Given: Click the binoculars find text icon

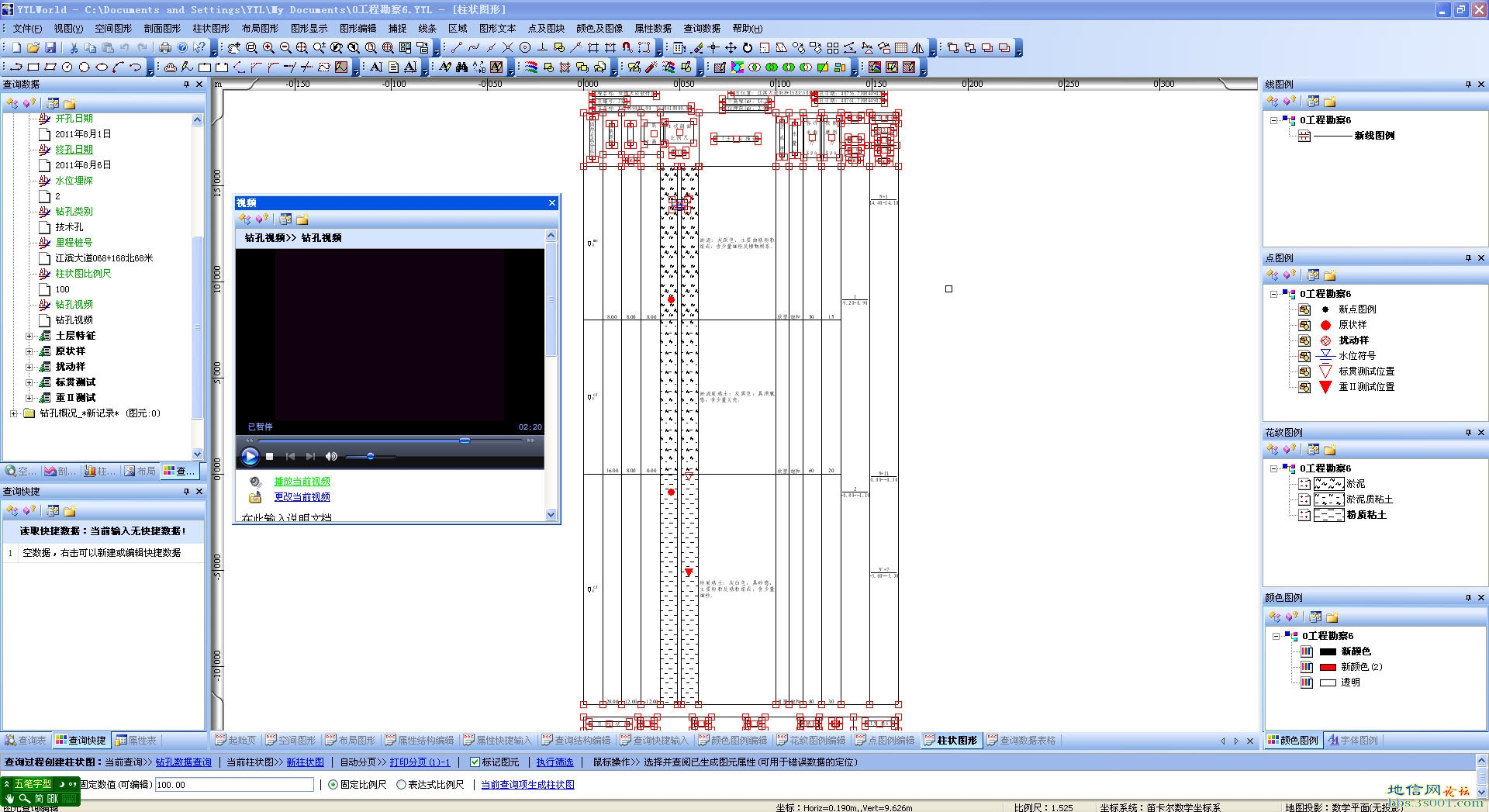Looking at the screenshot, I should coord(461,67).
